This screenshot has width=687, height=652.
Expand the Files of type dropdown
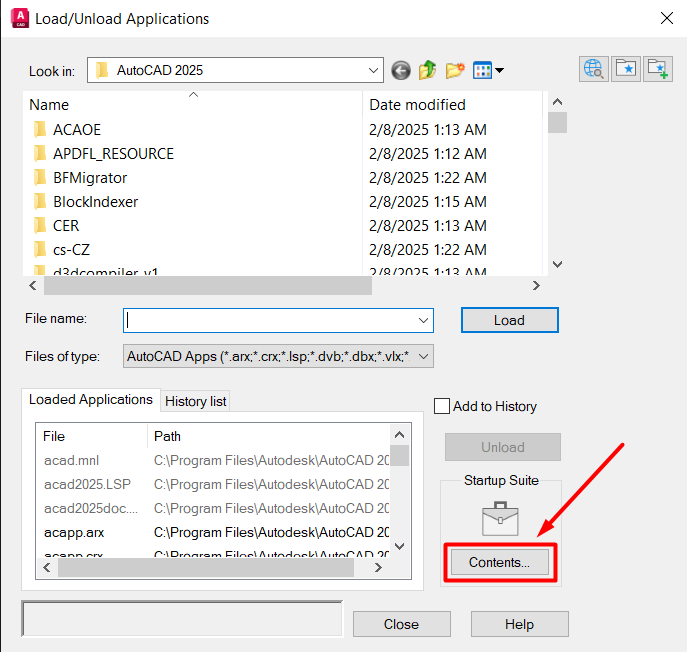[424, 356]
